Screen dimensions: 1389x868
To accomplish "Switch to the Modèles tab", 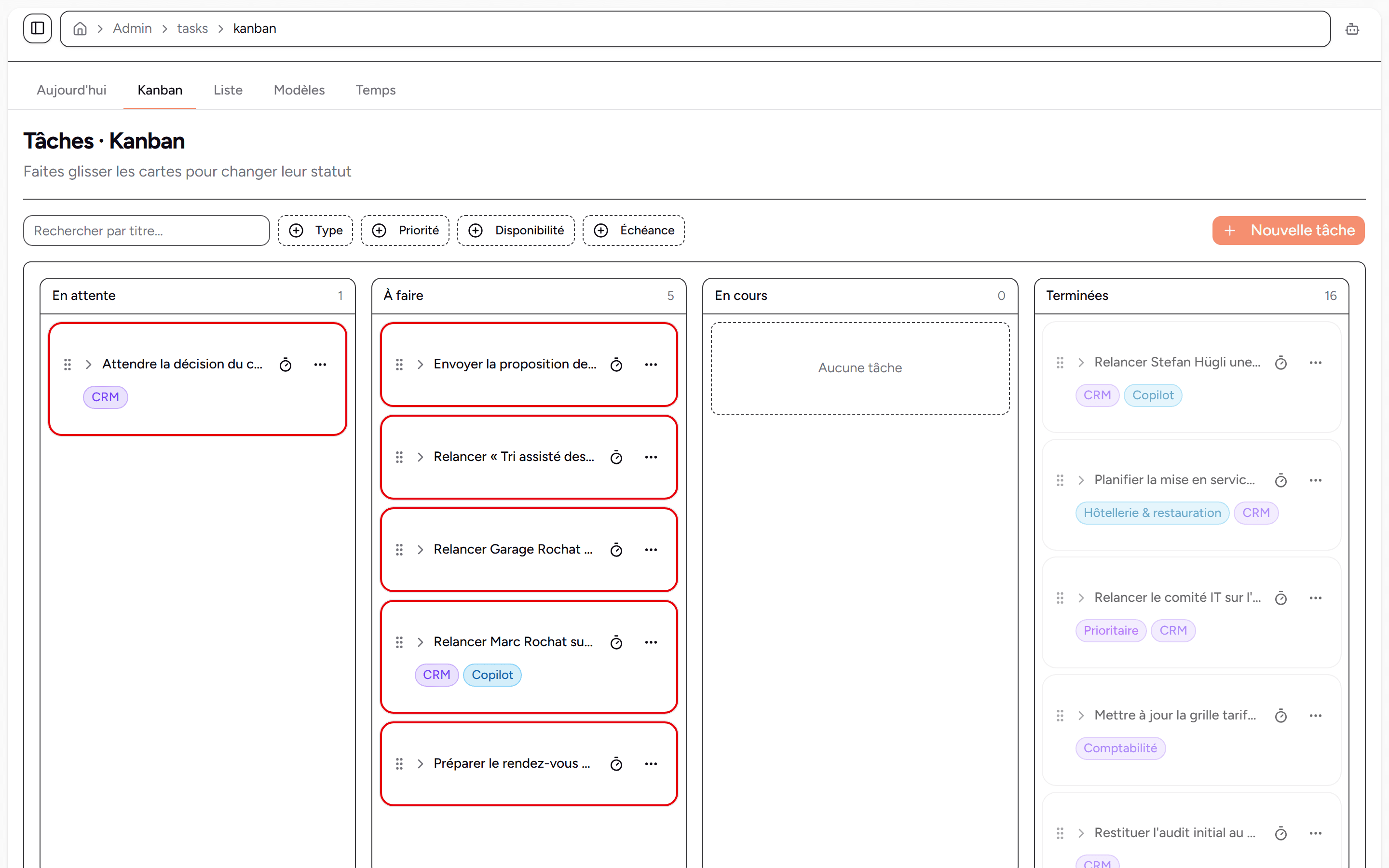I will [x=299, y=90].
